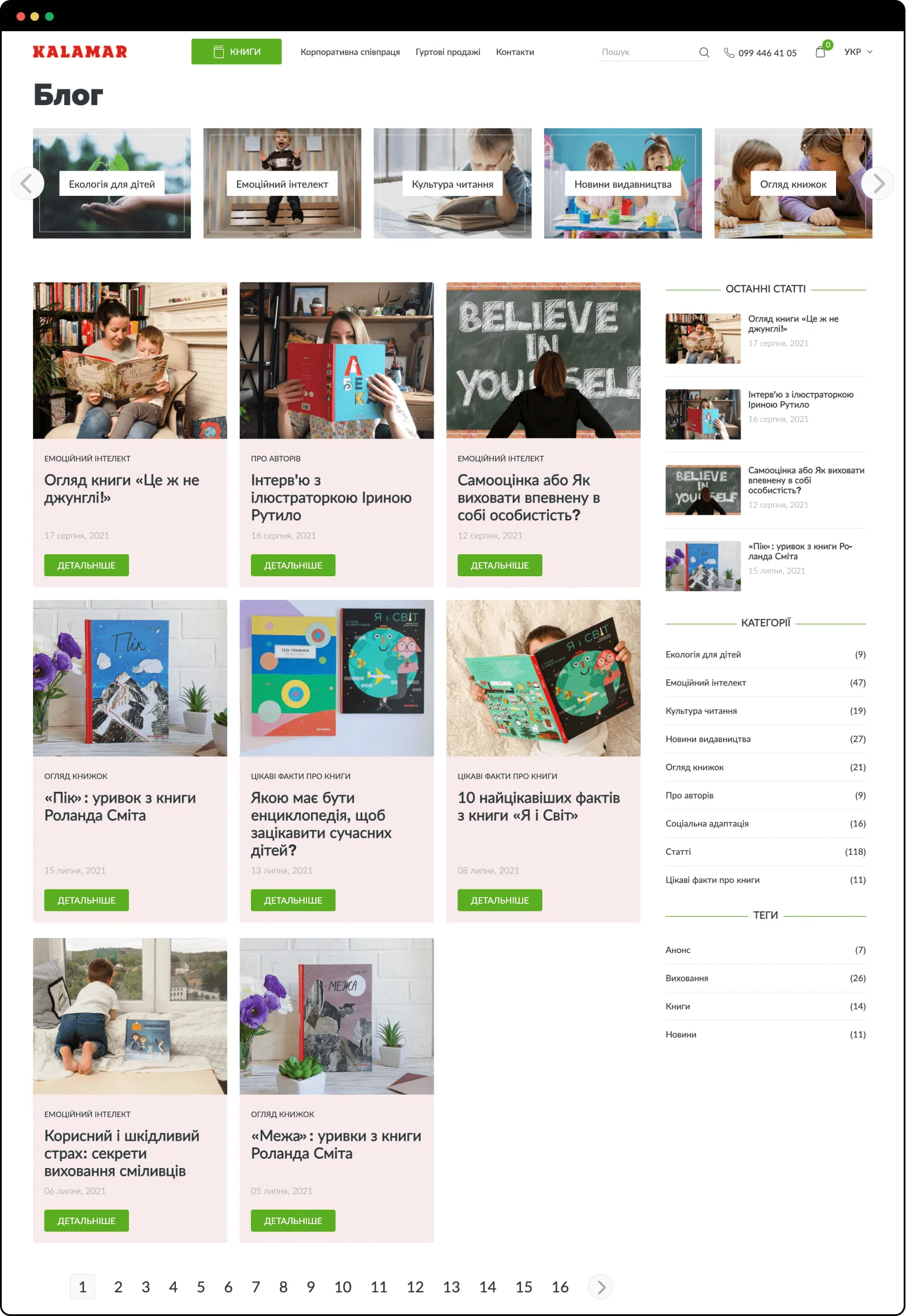Expand the УКР language dropdown

click(x=859, y=51)
